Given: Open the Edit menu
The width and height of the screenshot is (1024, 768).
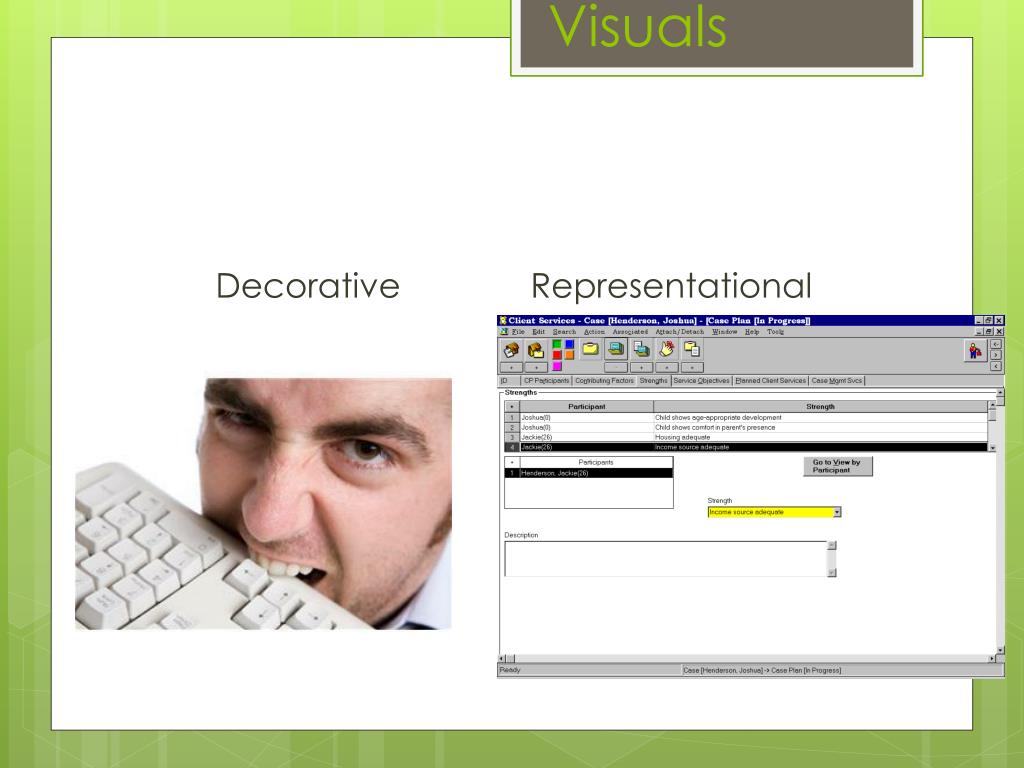Looking at the screenshot, I should coord(538,332).
